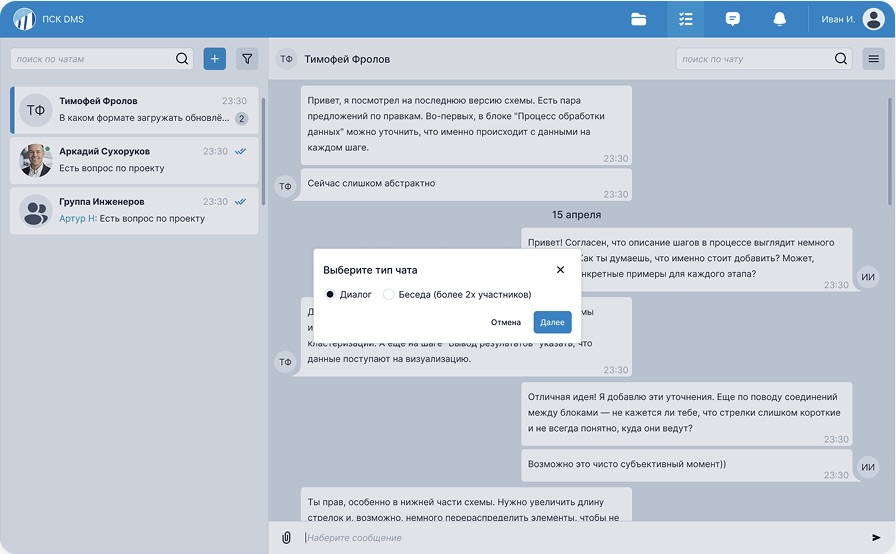Screen dimensions: 896x554
Task: Open the Аркадий Сухоруков conversation
Action: pos(134,160)
